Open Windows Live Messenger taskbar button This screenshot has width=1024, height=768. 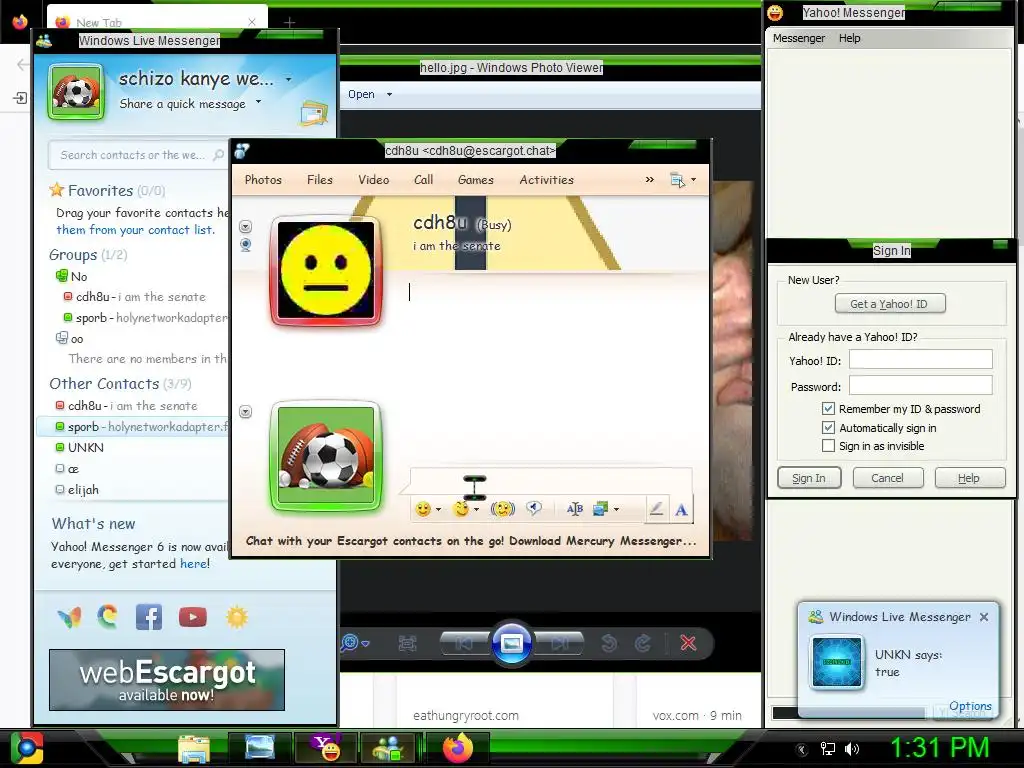click(388, 748)
